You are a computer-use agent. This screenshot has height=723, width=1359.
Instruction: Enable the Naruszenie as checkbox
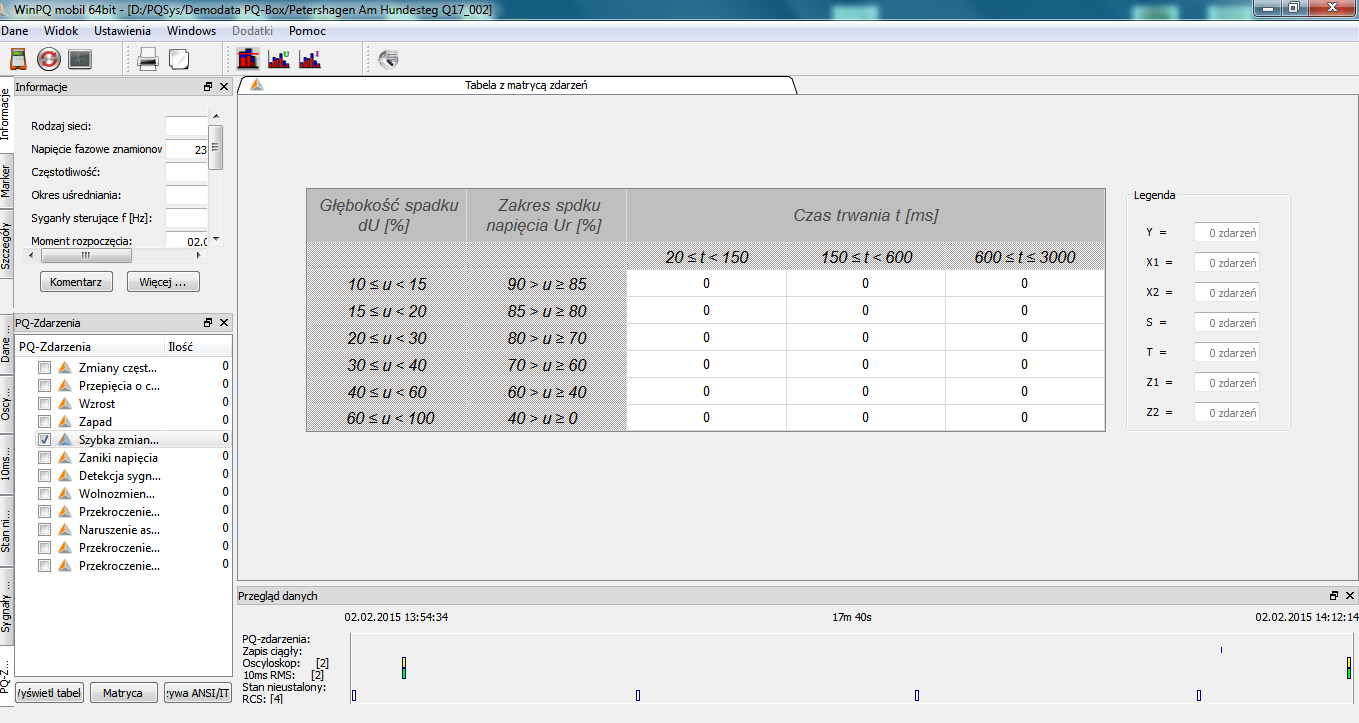point(44,530)
